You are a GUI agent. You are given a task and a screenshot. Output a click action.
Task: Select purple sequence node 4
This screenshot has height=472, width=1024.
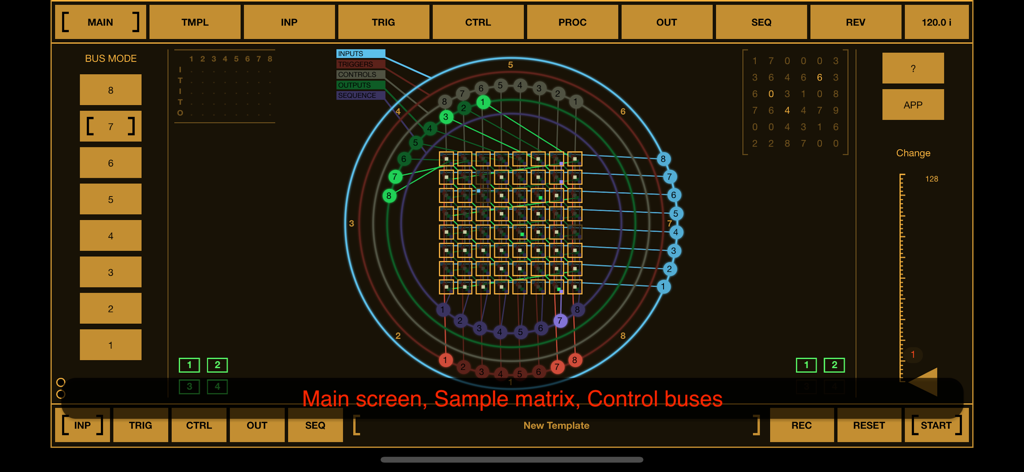click(500, 332)
